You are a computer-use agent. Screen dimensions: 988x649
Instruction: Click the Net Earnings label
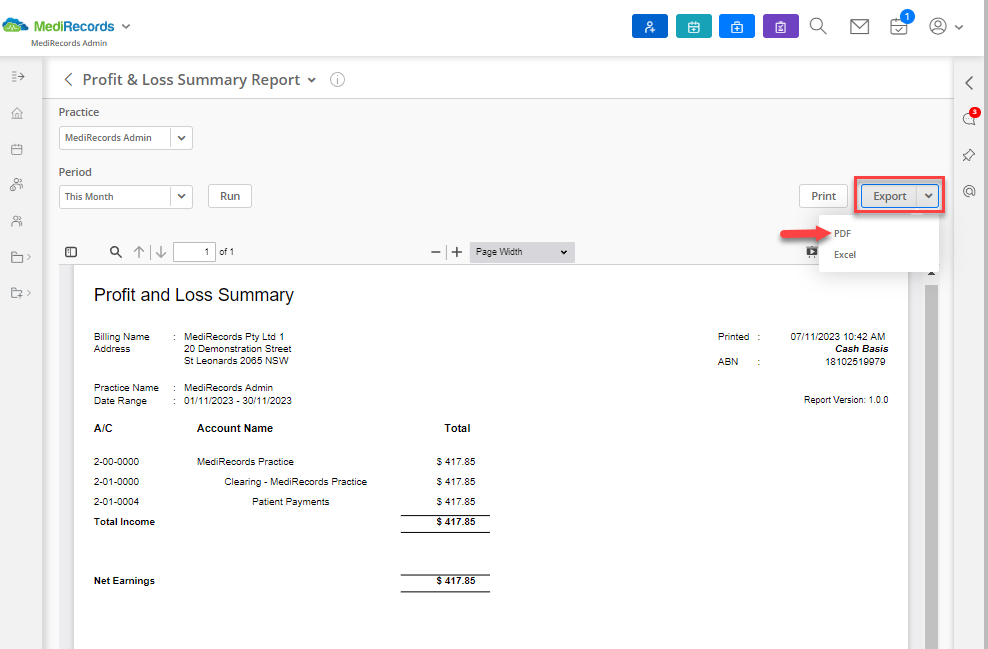tap(124, 581)
